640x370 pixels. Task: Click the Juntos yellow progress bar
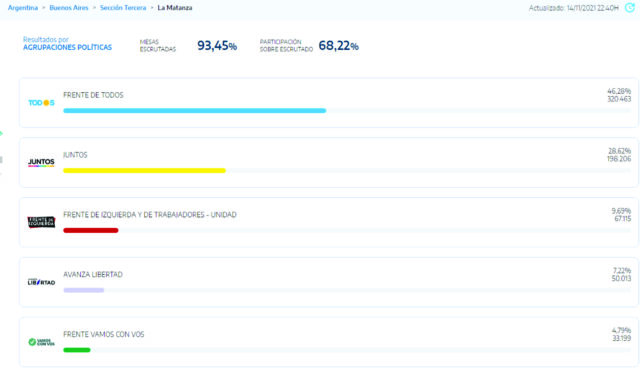(144, 171)
